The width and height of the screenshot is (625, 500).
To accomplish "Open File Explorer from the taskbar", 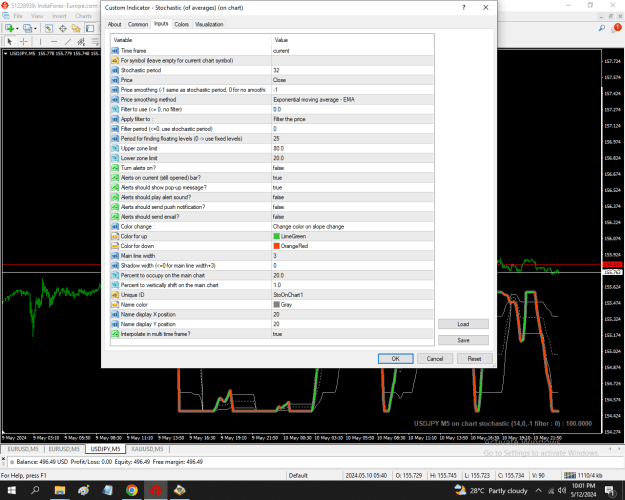I will (60, 490).
